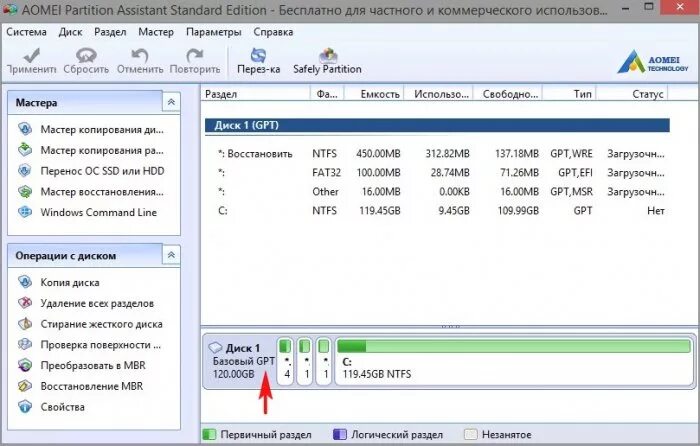Click the GPT,WRE type cell
700x446 pixels.
click(571, 154)
